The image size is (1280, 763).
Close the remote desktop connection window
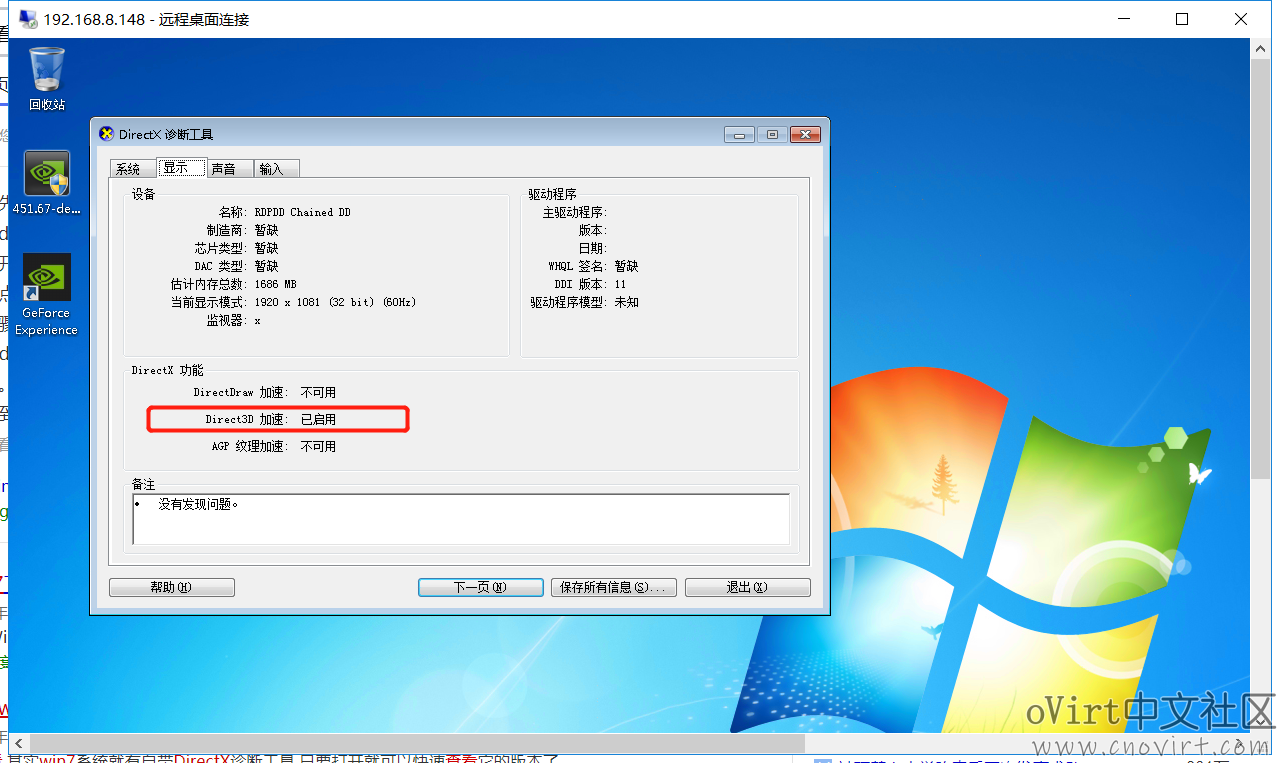click(1243, 19)
